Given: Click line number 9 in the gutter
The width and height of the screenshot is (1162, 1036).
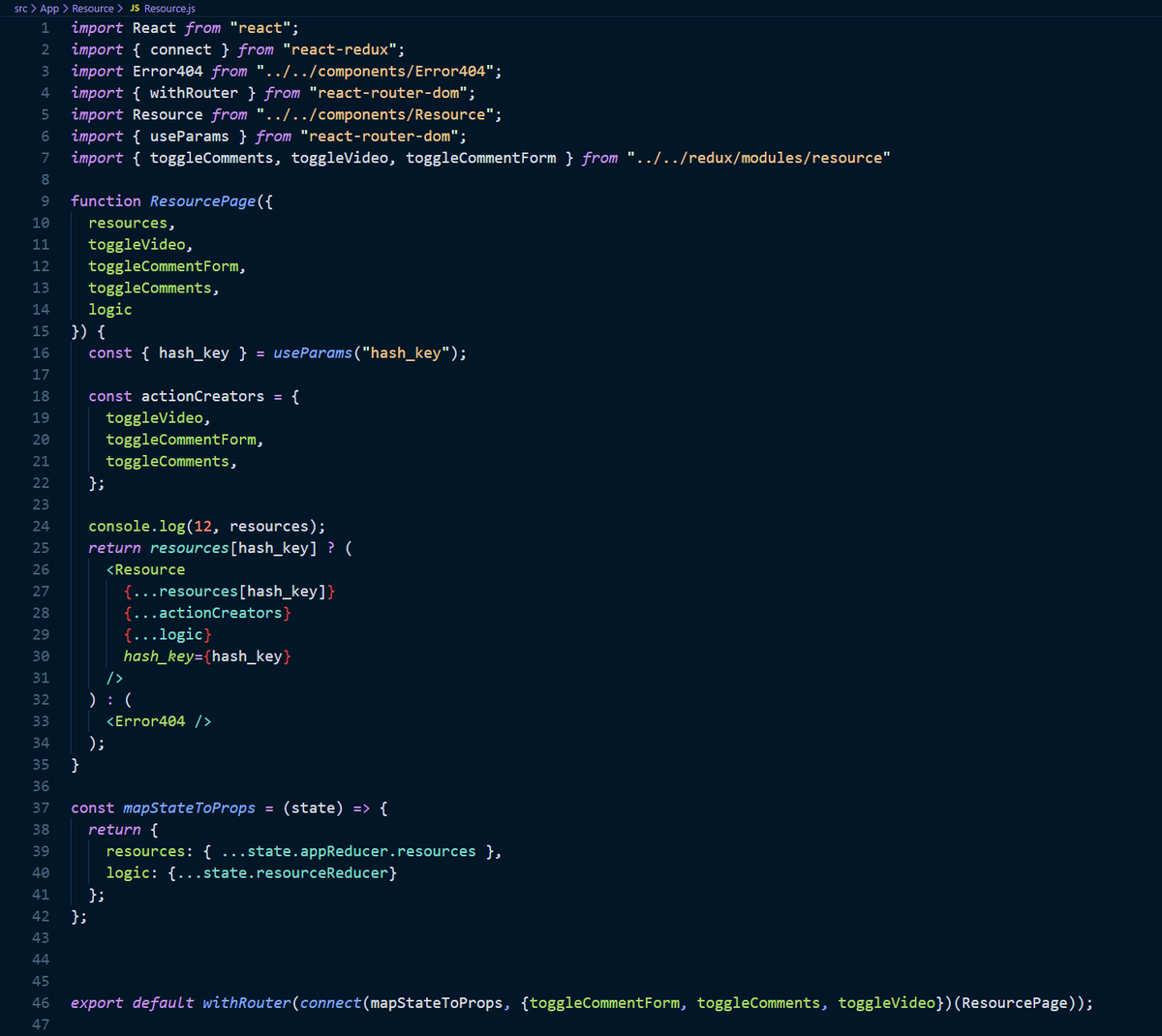Looking at the screenshot, I should pyautogui.click(x=45, y=201).
